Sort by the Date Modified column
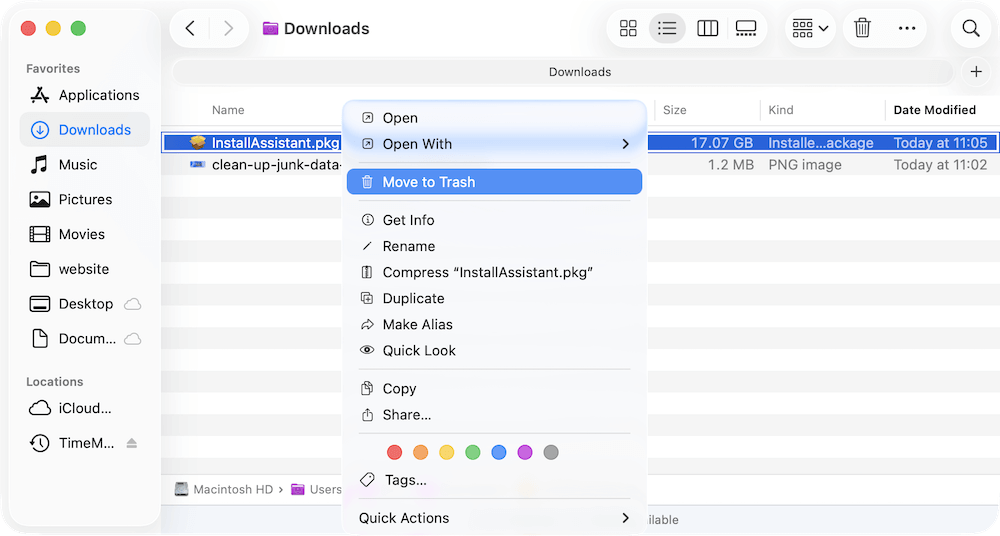This screenshot has width=1000, height=536. pyautogui.click(x=934, y=110)
